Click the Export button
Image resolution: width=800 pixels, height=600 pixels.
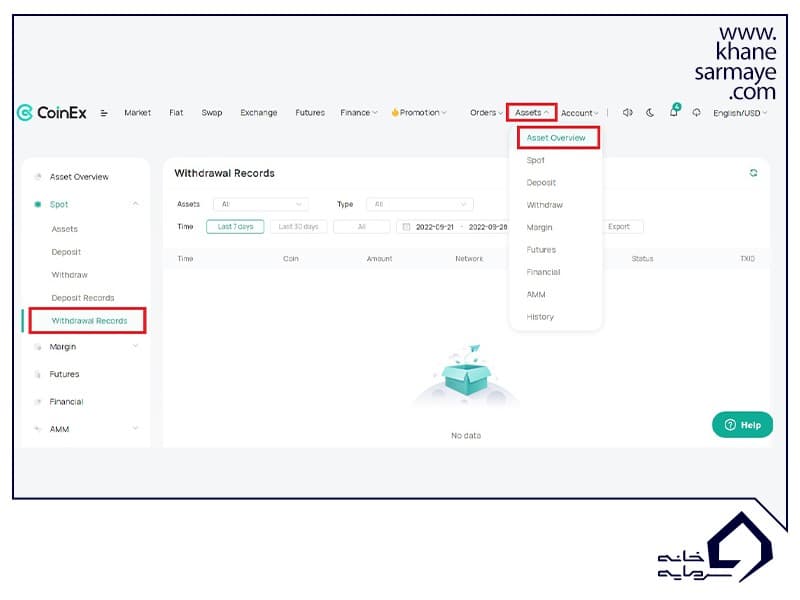[x=619, y=227]
